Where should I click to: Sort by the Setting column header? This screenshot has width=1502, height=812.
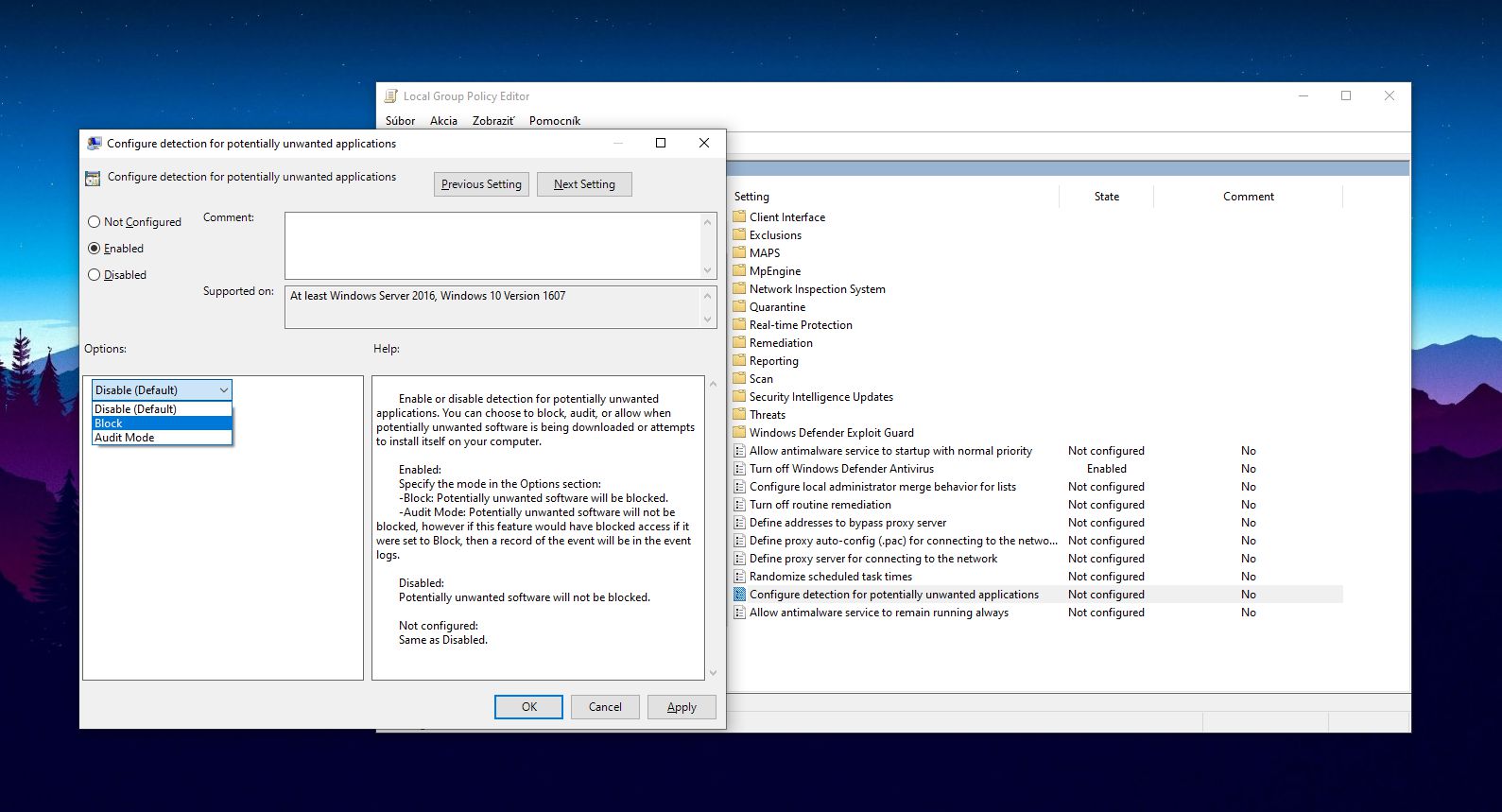894,197
